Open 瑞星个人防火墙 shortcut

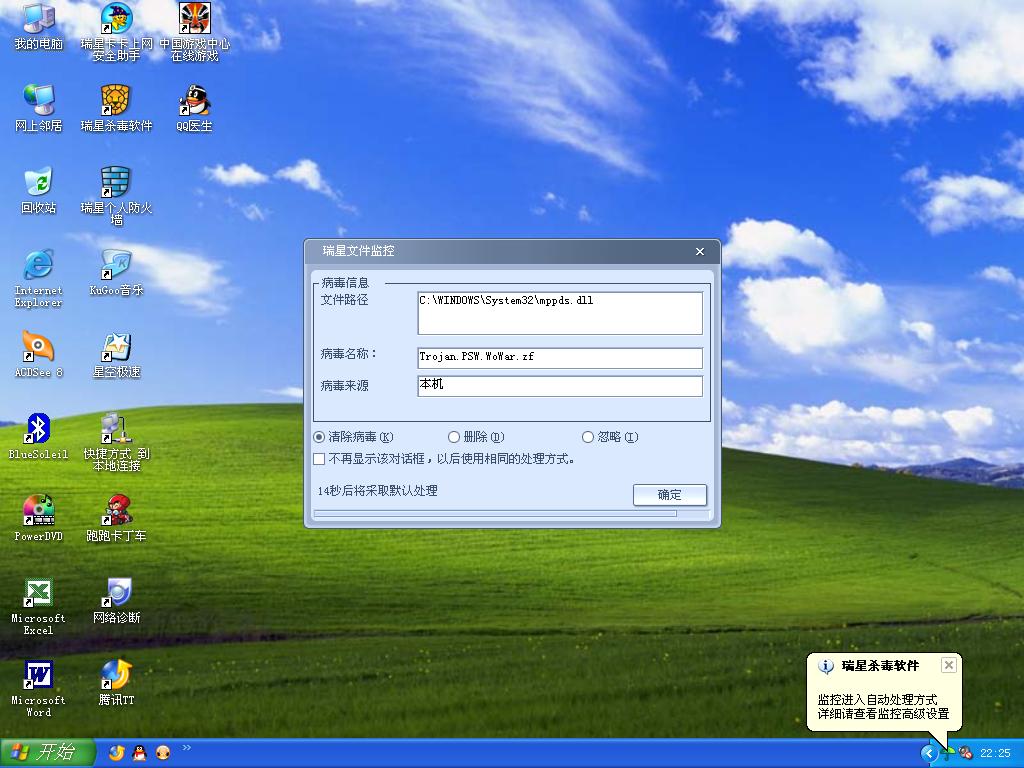coord(116,195)
